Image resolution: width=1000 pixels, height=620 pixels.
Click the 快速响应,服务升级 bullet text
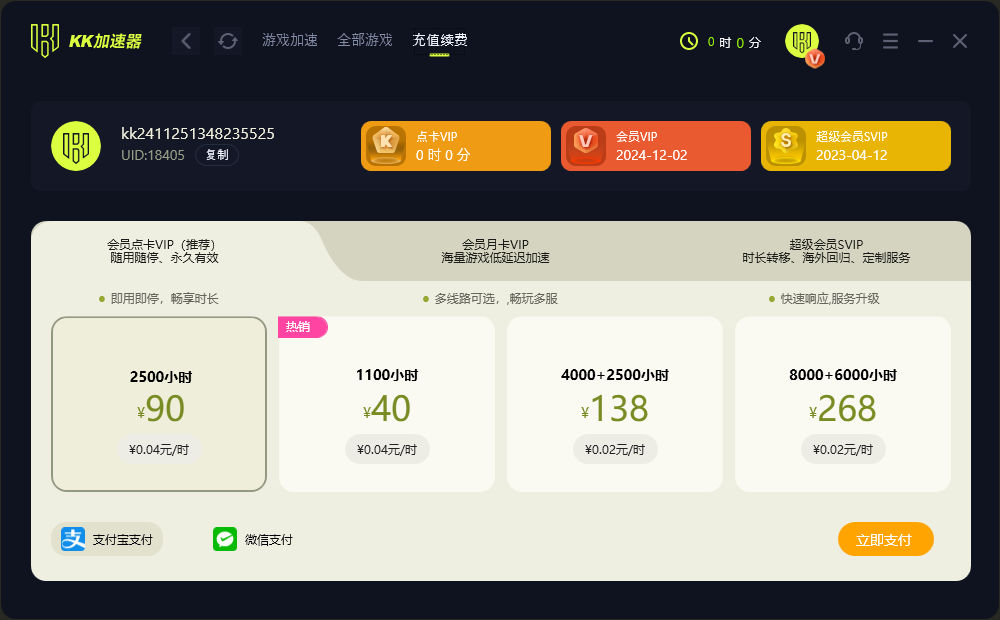click(830, 299)
